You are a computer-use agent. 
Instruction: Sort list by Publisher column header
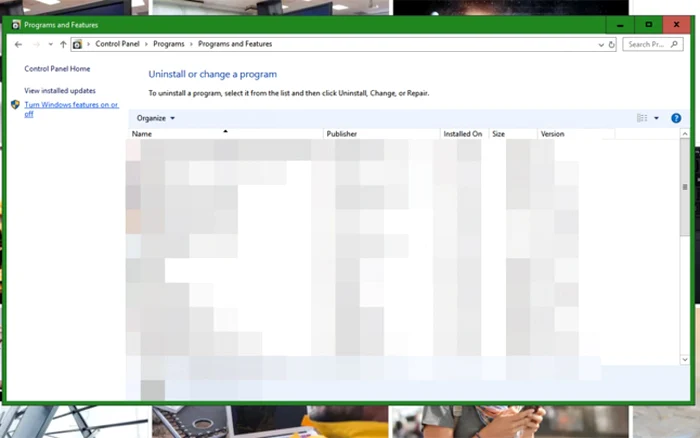(381, 134)
